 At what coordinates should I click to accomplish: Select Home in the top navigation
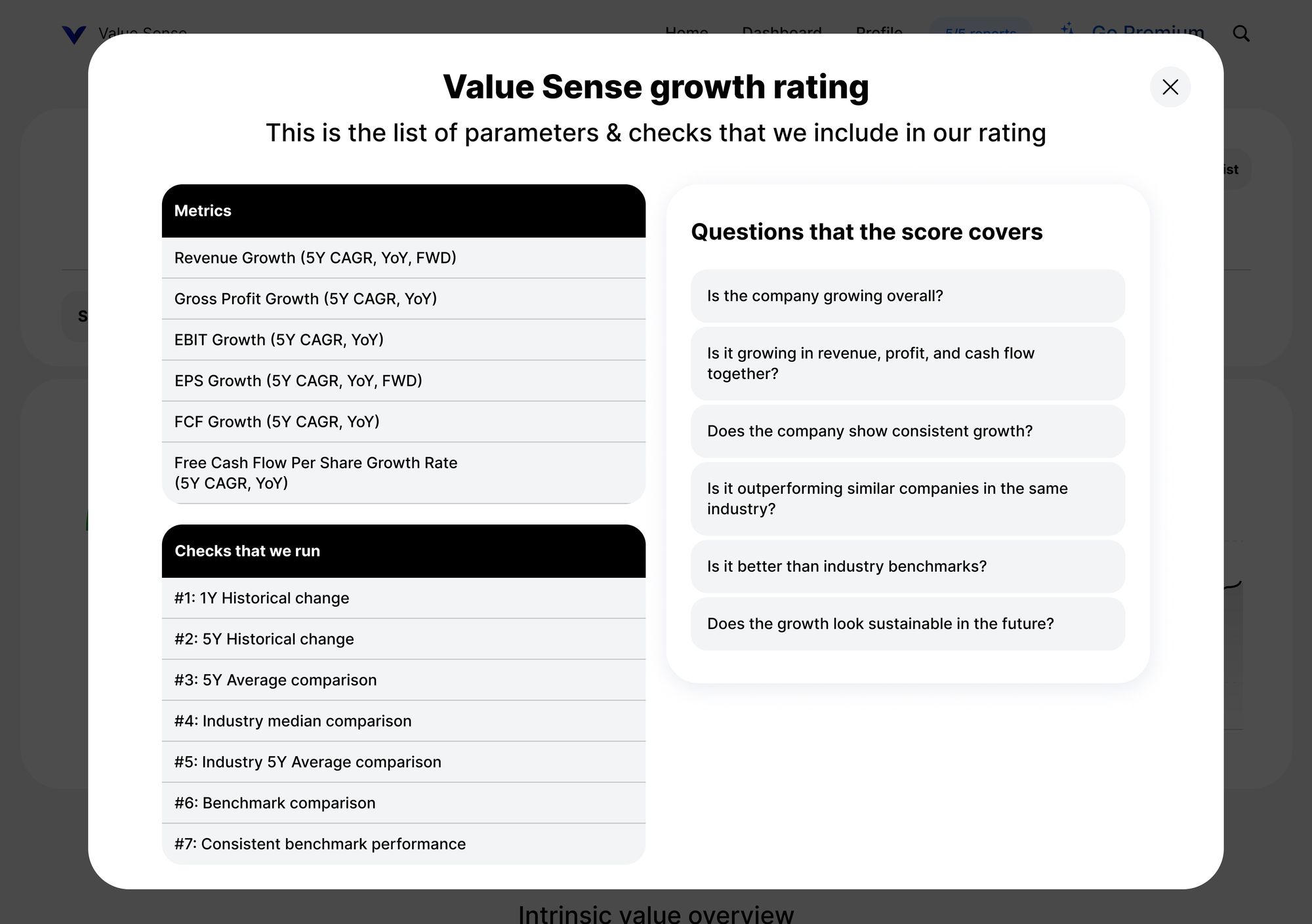tap(686, 33)
